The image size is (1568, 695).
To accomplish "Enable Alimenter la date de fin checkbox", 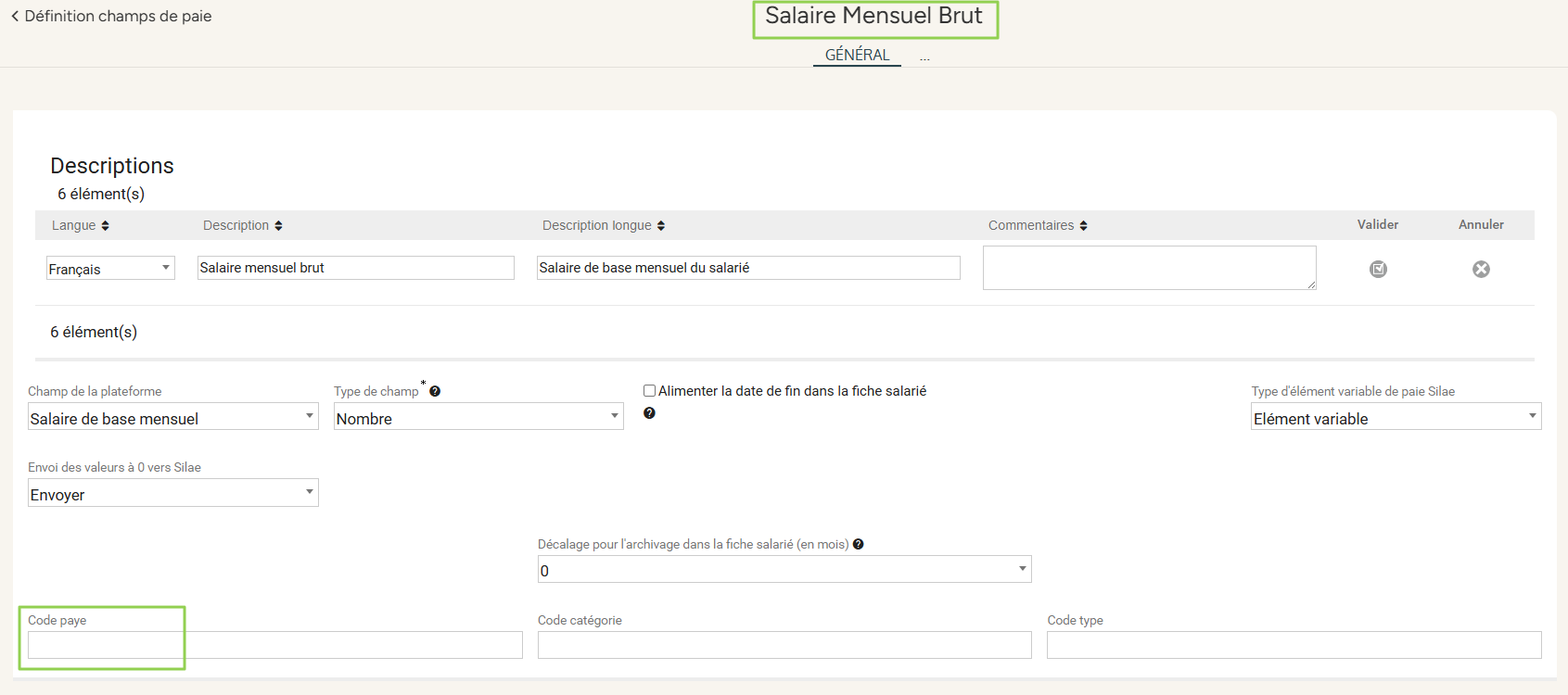I will tap(650, 391).
